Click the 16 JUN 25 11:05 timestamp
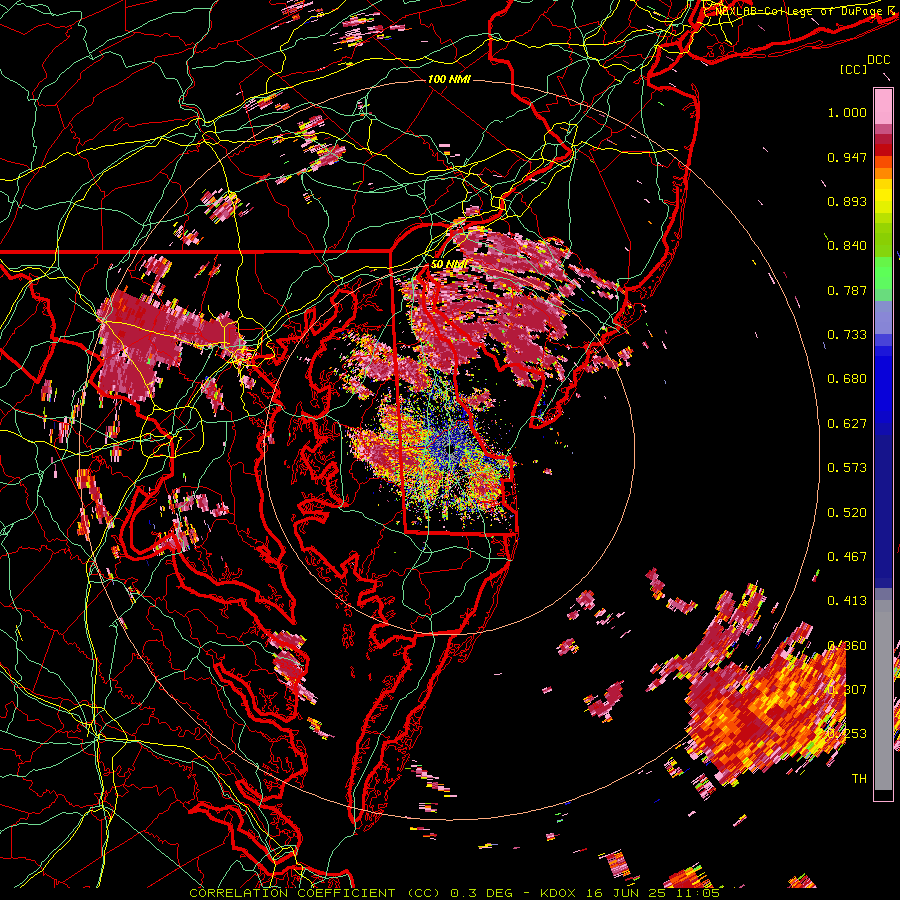The image size is (900, 900). pos(653,893)
